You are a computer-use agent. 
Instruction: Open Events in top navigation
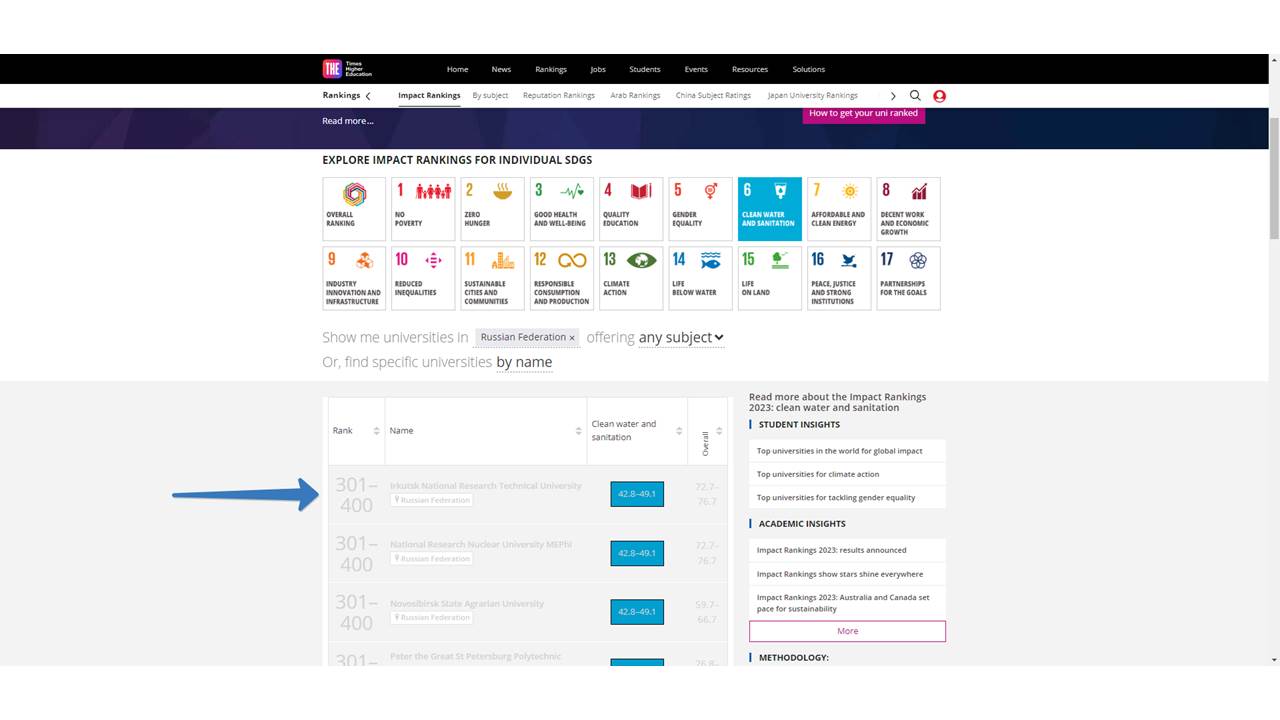click(x=696, y=69)
